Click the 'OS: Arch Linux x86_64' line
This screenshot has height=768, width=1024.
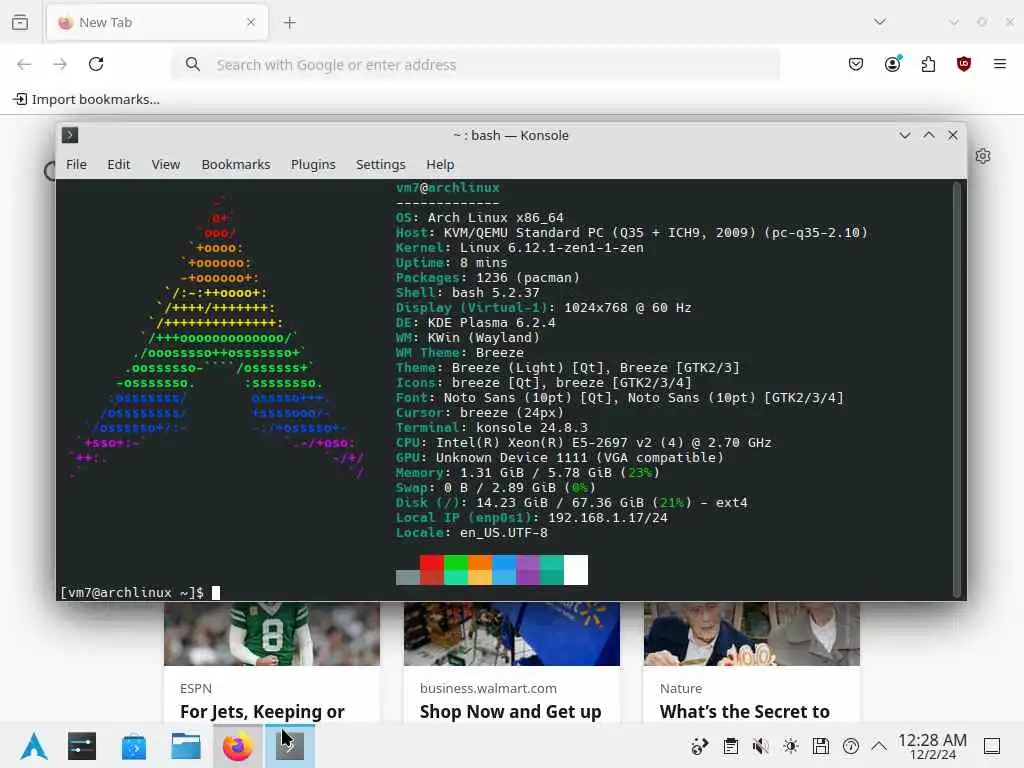coord(480,217)
